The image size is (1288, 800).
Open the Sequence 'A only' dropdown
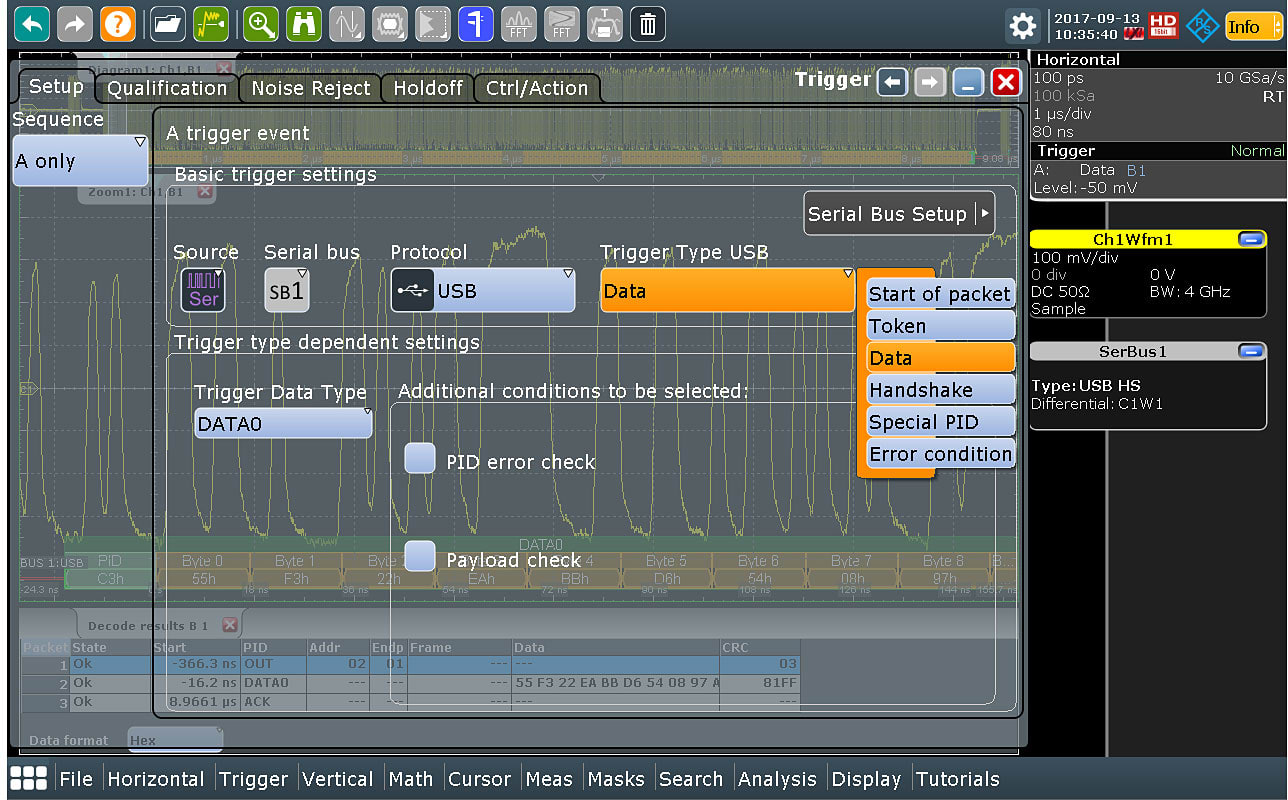(80, 161)
